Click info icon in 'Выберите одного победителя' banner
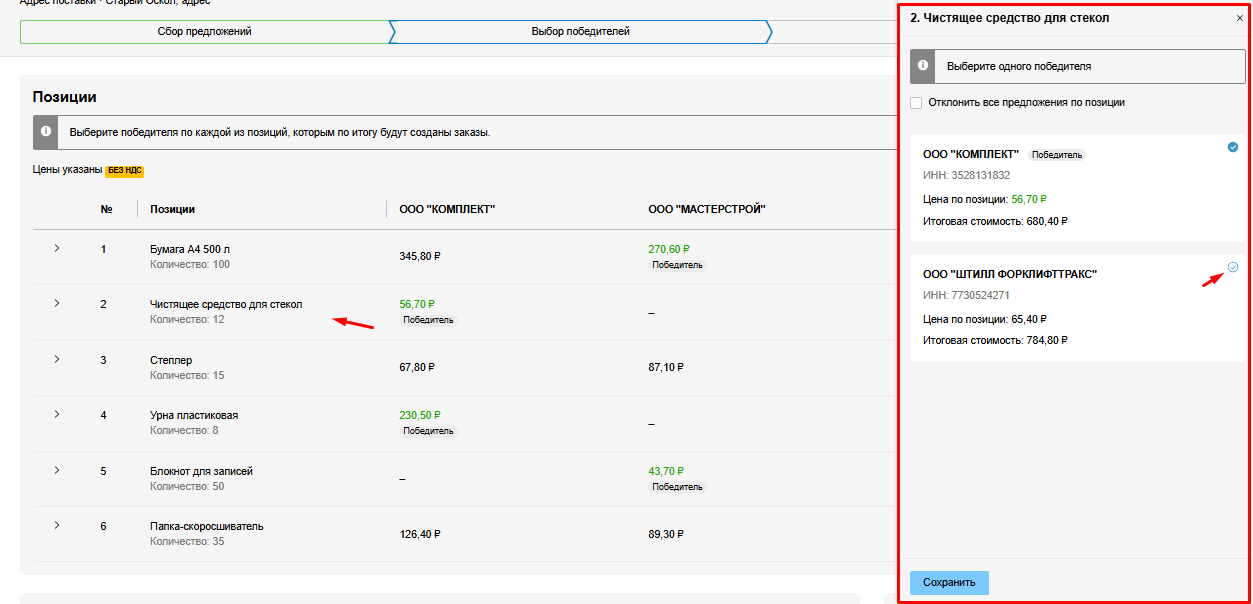The height and width of the screenshot is (604, 1253). [x=923, y=66]
